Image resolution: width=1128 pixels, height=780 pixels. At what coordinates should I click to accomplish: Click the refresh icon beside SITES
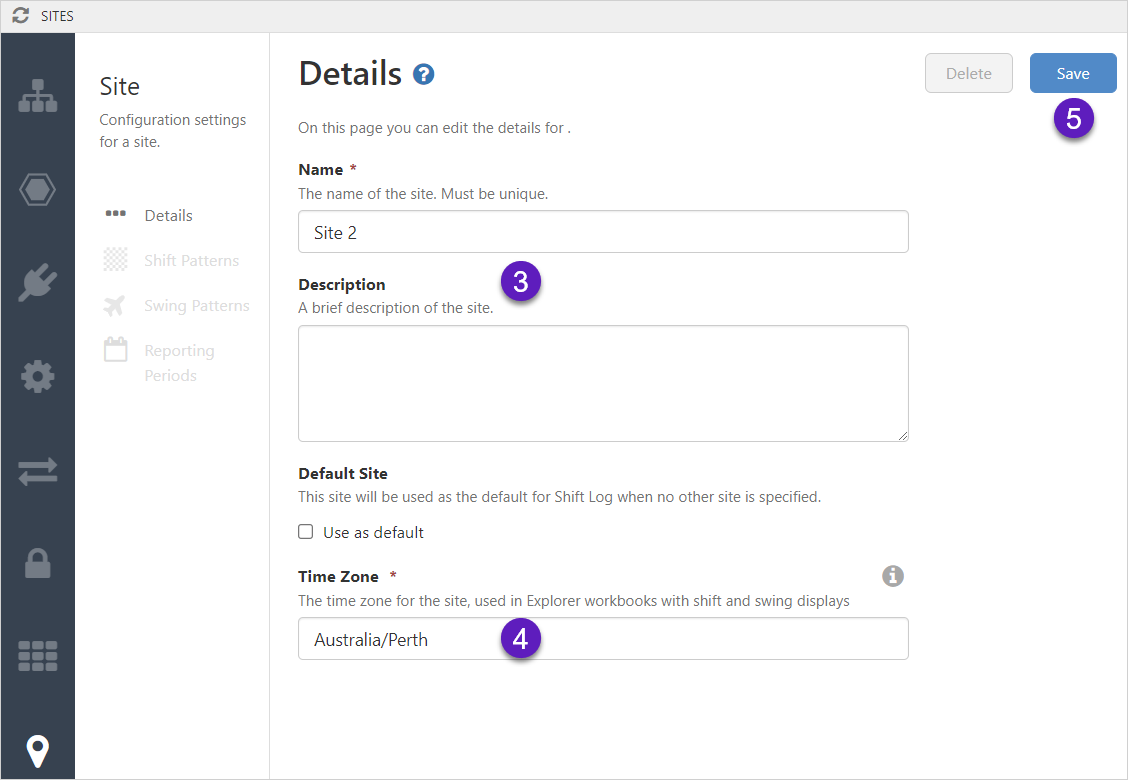[20, 16]
